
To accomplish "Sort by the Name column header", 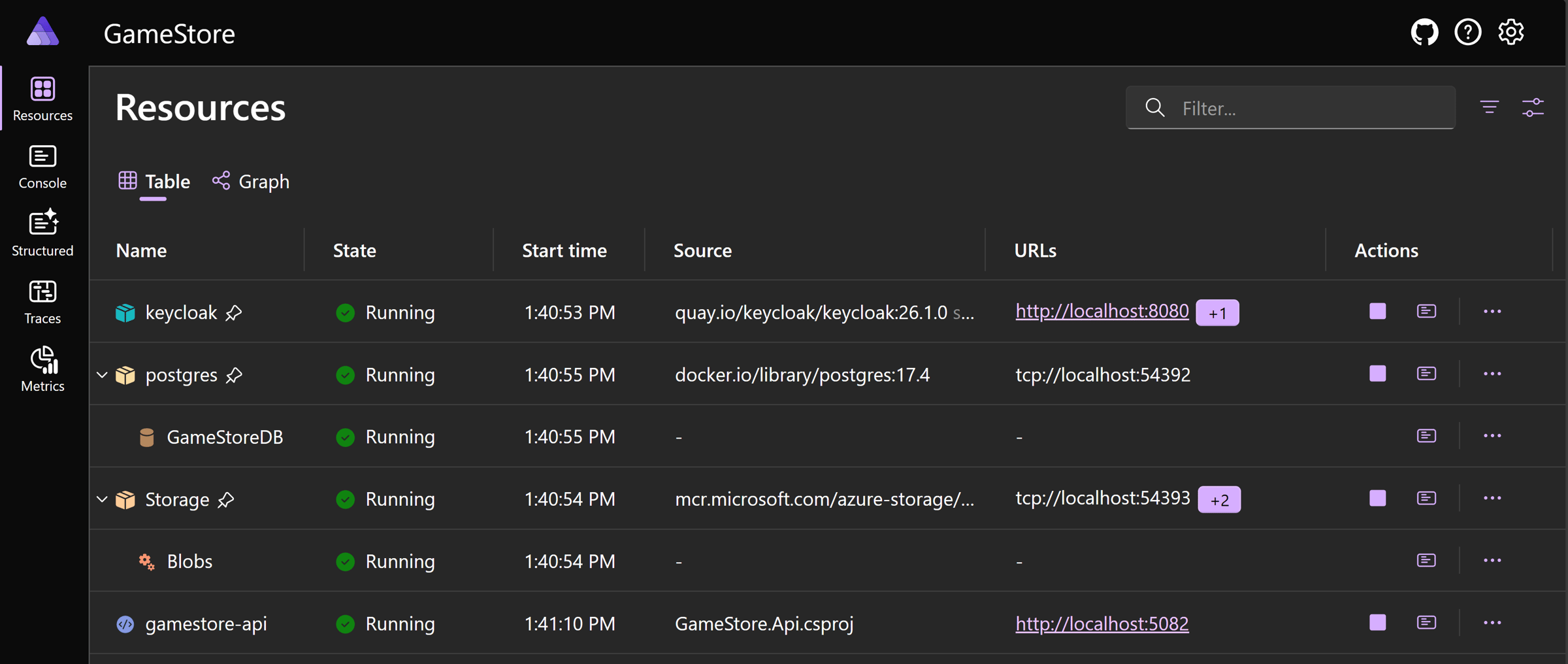I will (141, 250).
